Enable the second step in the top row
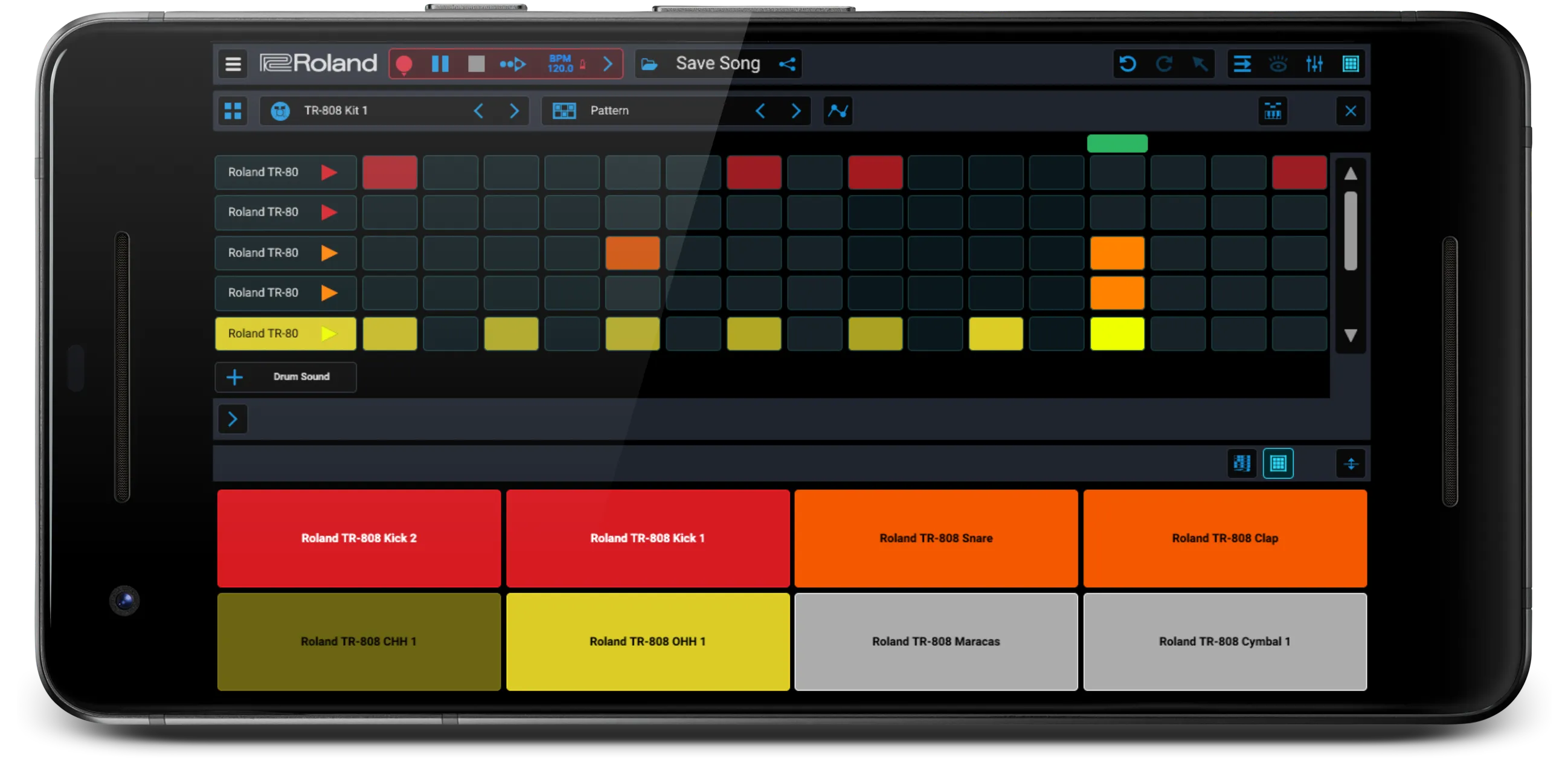This screenshot has width=1568, height=760. tap(451, 172)
